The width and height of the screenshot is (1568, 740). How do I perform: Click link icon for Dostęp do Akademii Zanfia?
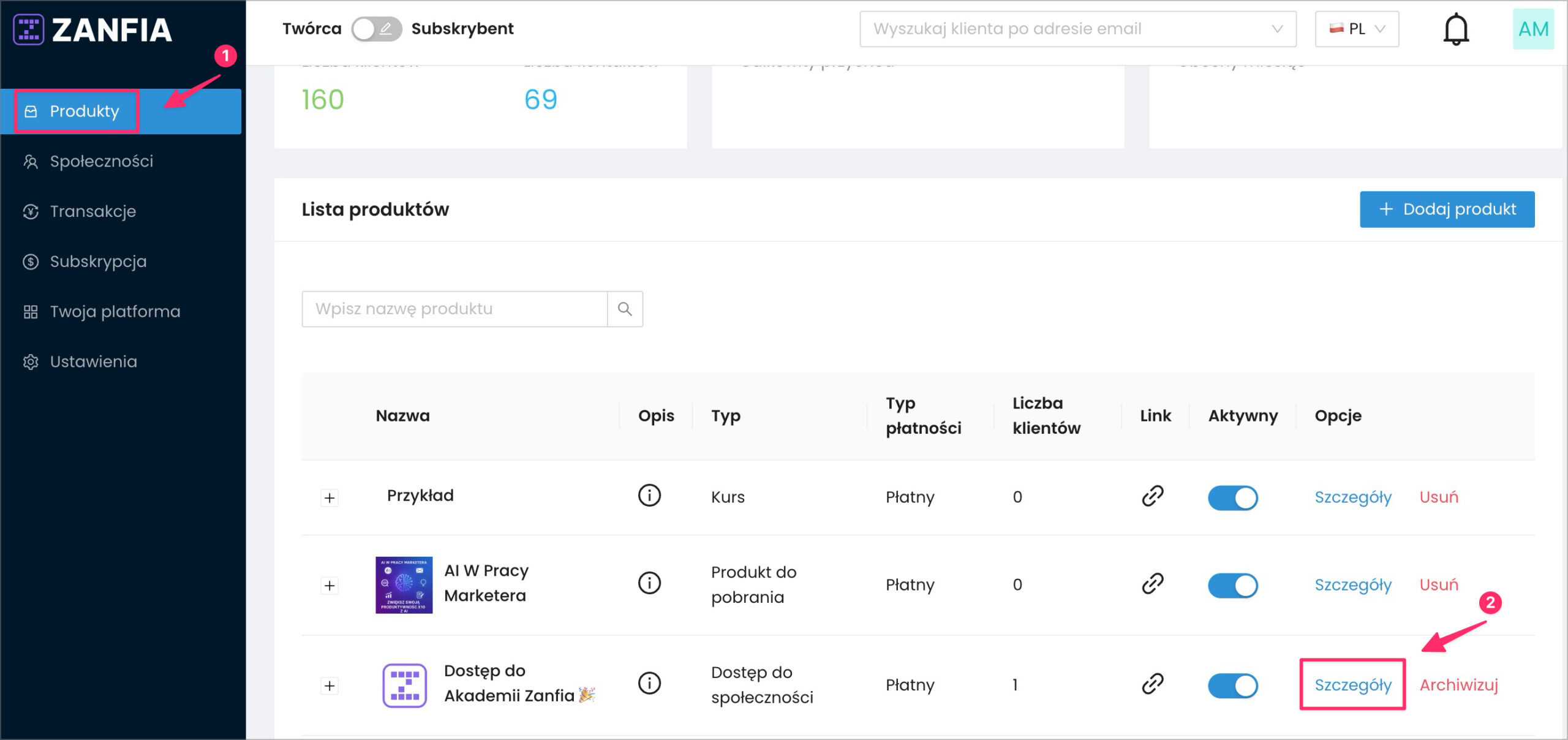[x=1152, y=683]
